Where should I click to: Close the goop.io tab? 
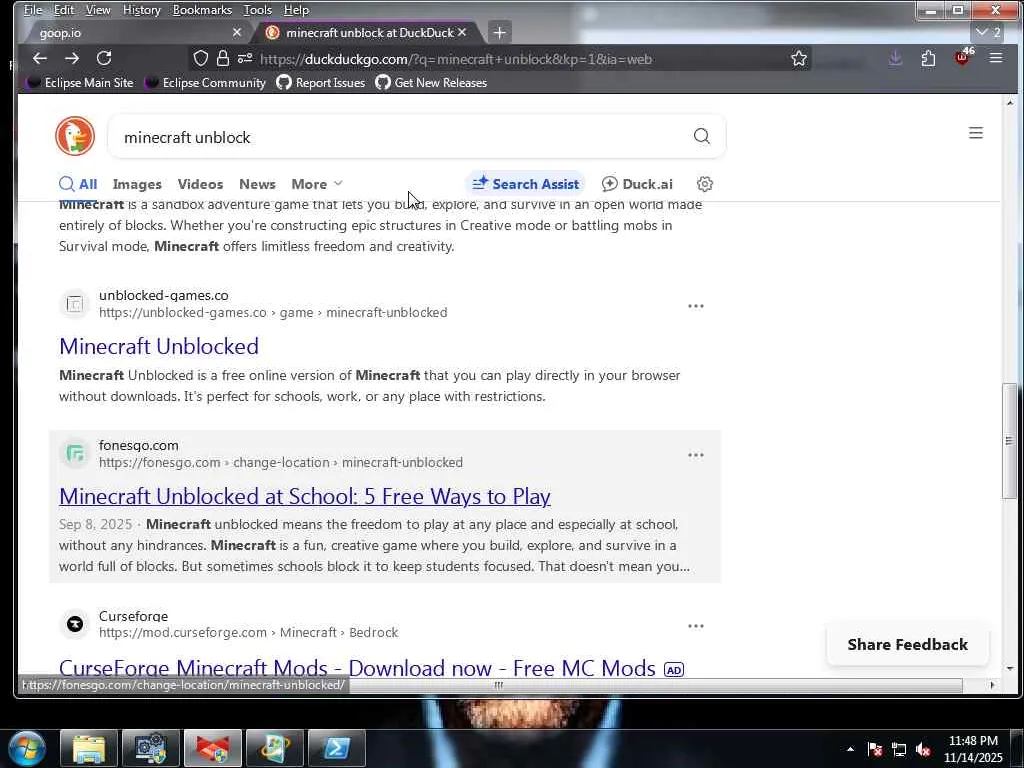point(236,32)
